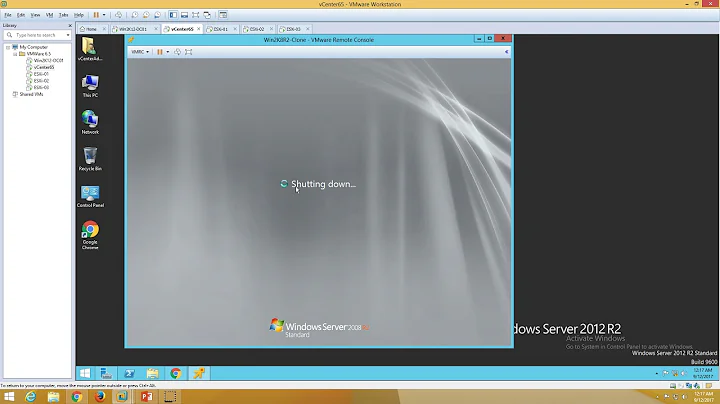The width and height of the screenshot is (720, 404).
Task: Open the dropdown arrow next to Remote Console pause
Action: [x=168, y=52]
